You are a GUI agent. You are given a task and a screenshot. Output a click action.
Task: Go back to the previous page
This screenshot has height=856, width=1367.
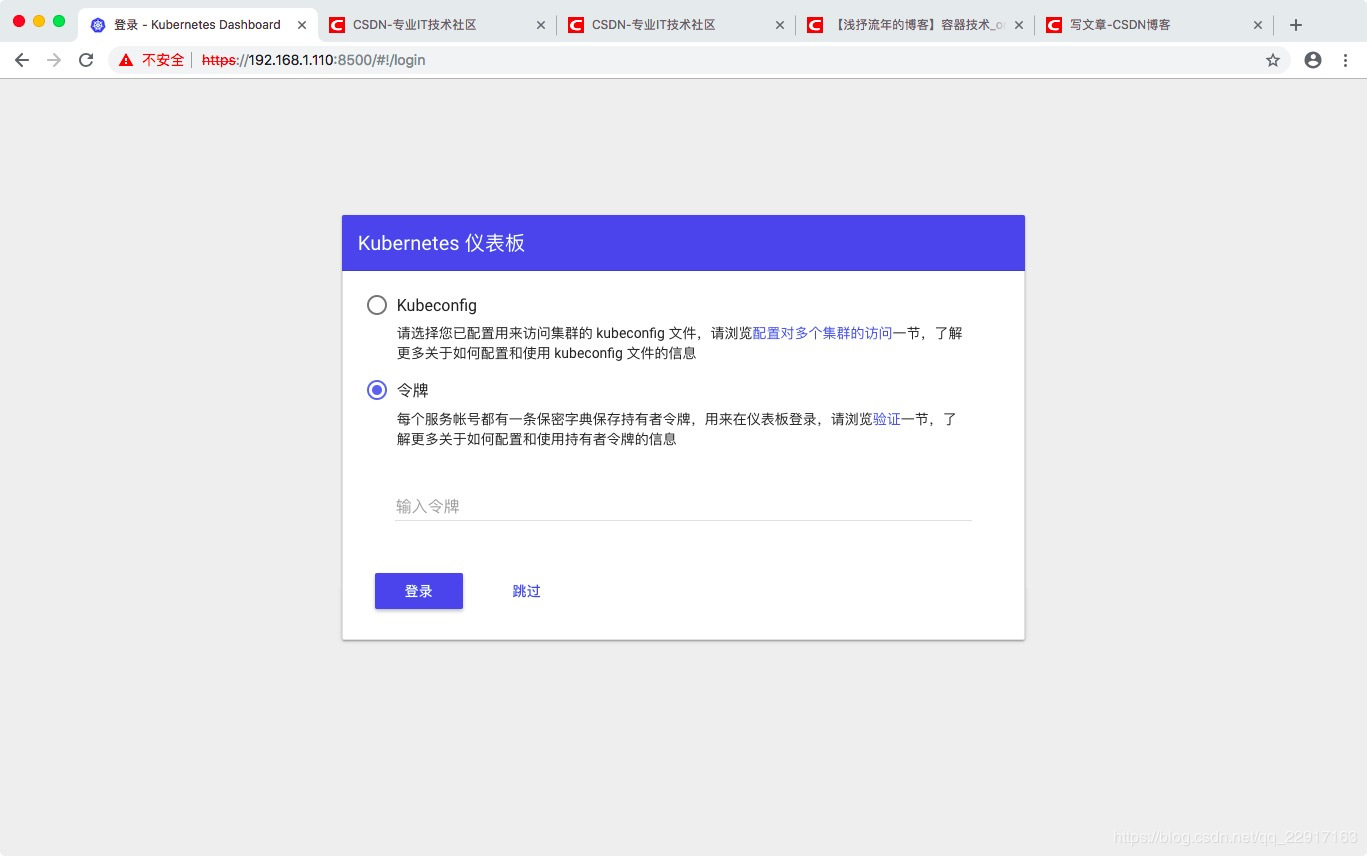pyautogui.click(x=22, y=60)
